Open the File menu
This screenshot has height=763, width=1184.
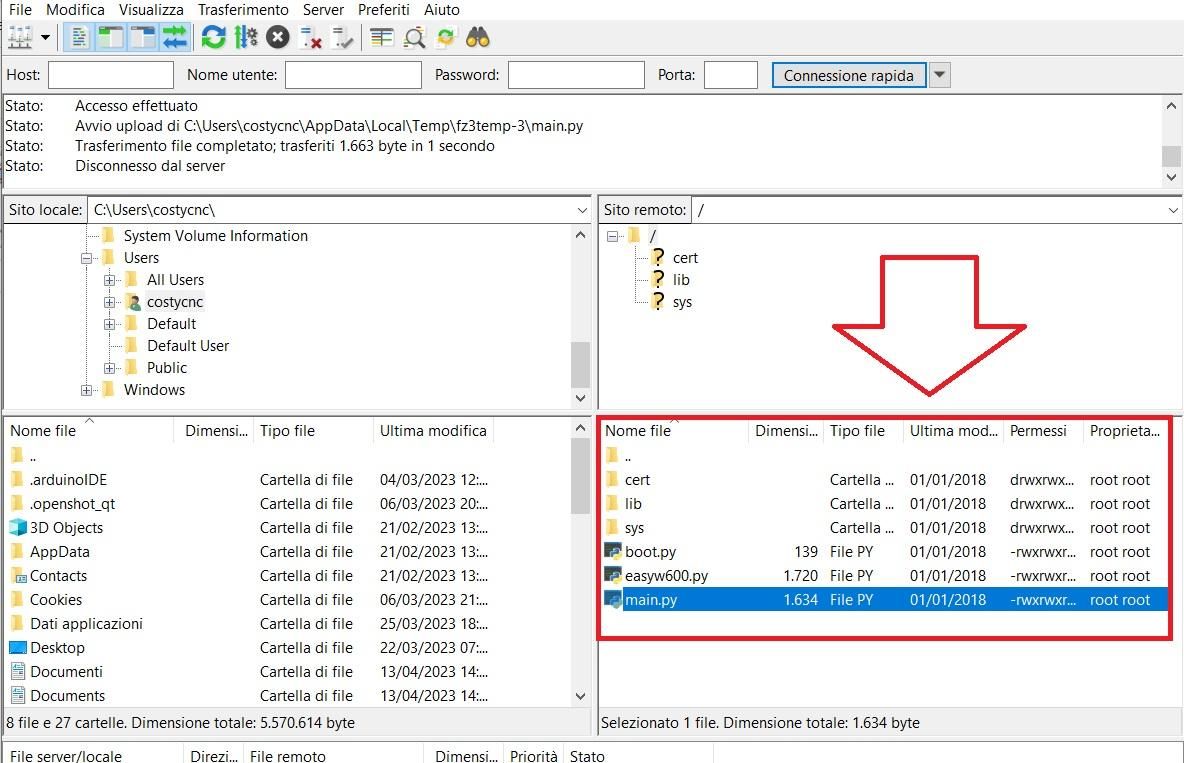[x=20, y=10]
